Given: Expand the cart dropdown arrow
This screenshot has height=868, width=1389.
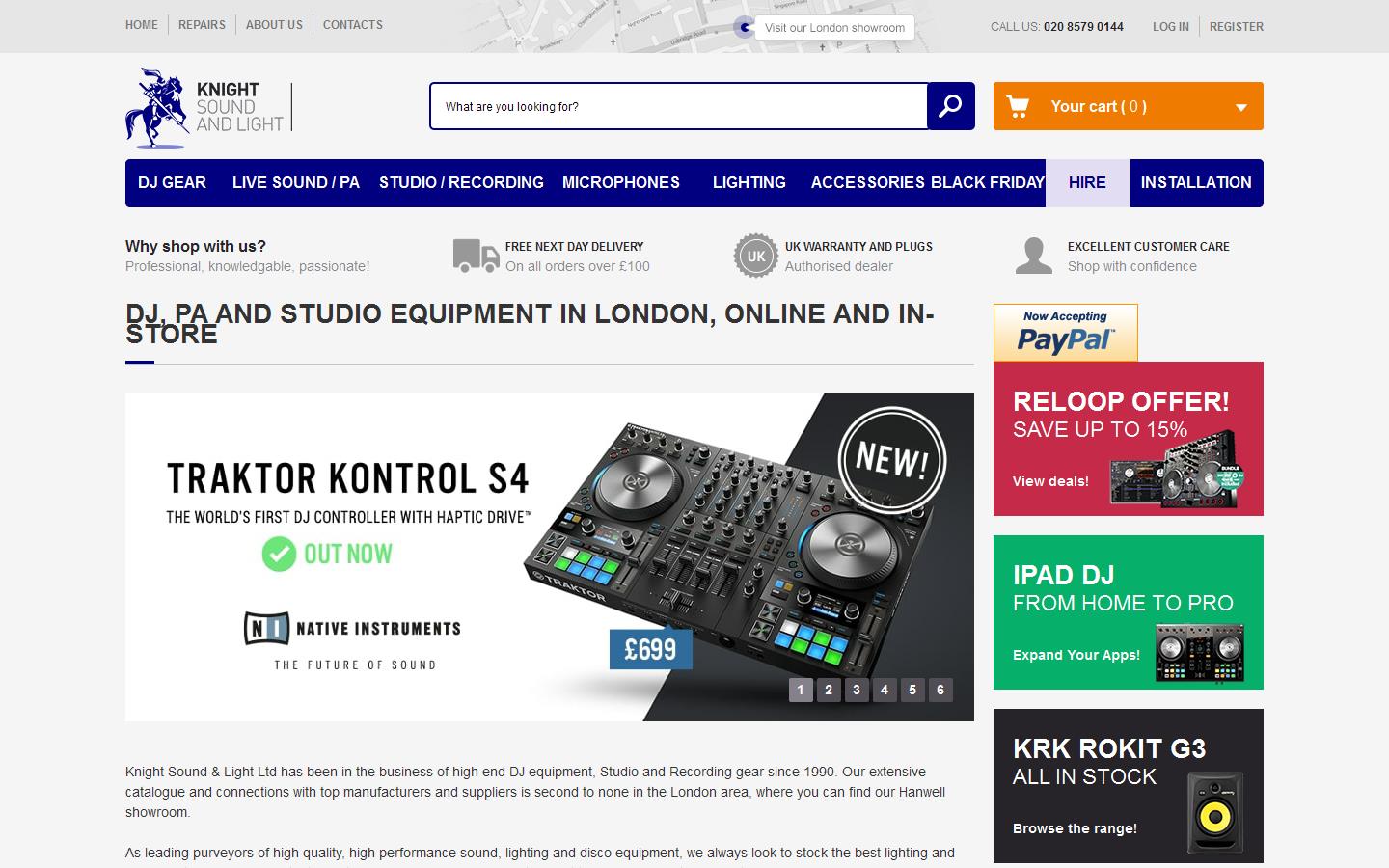Looking at the screenshot, I should click(1241, 107).
